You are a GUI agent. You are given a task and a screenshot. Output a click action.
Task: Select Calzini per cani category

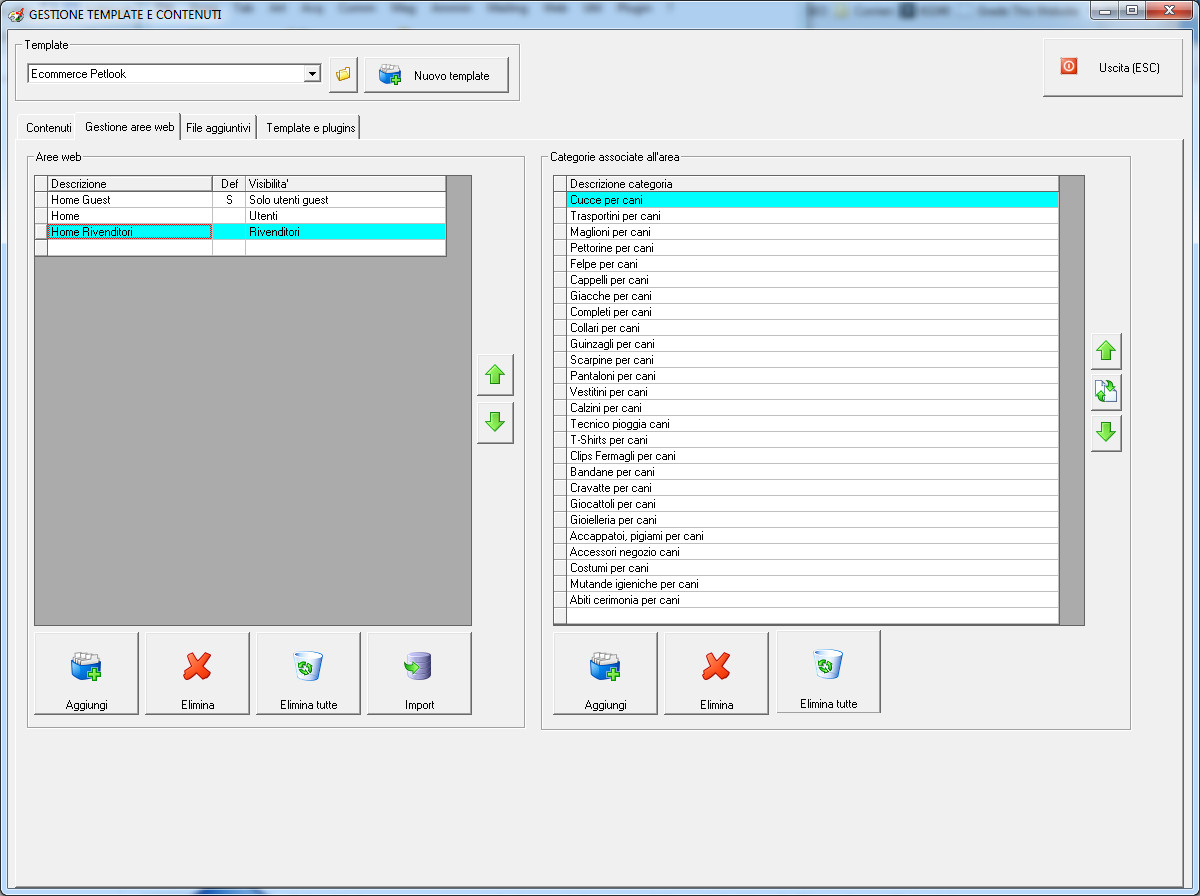[812, 408]
